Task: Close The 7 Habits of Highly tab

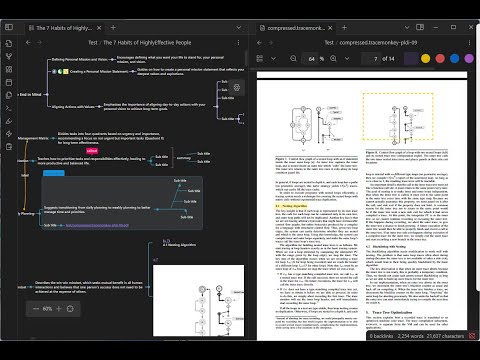Action: point(99,28)
